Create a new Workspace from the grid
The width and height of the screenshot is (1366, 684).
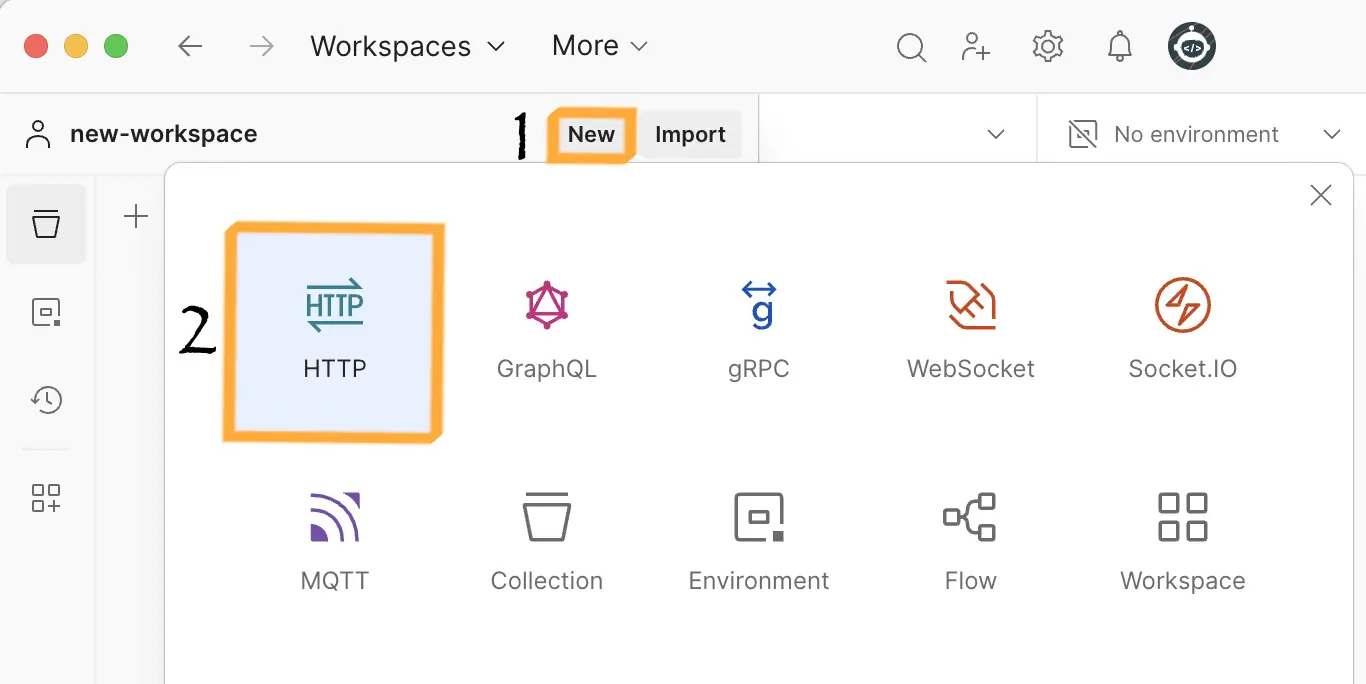(x=1182, y=542)
